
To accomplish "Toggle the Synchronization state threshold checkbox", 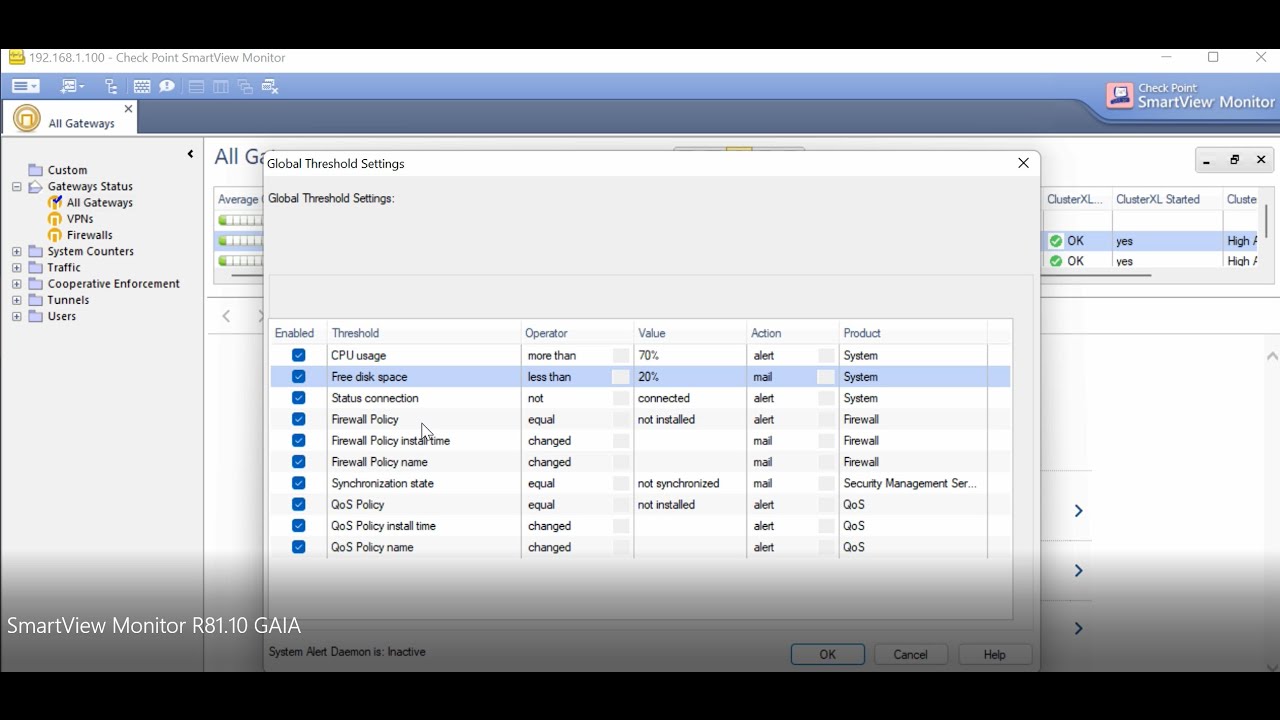I will pos(298,483).
